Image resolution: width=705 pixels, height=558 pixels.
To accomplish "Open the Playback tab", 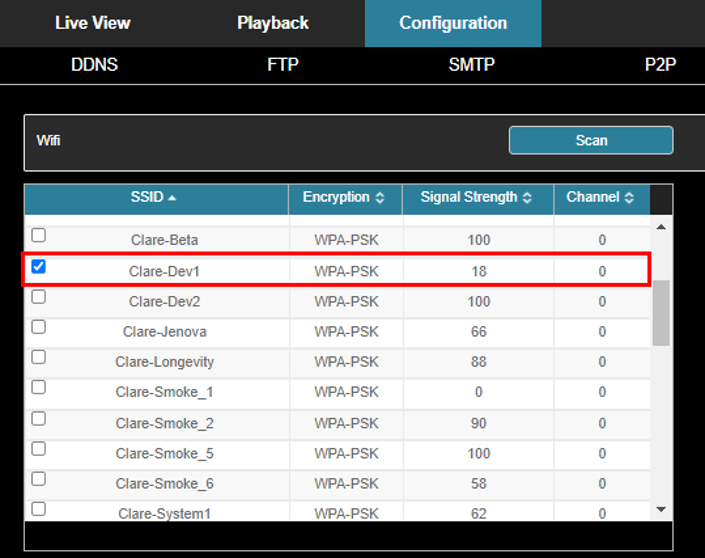I will click(x=273, y=23).
